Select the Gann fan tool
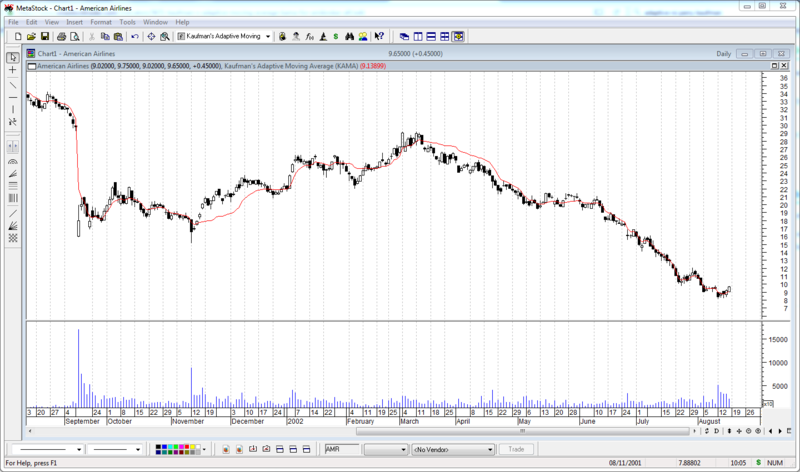Image resolution: width=800 pixels, height=472 pixels. tap(13, 226)
